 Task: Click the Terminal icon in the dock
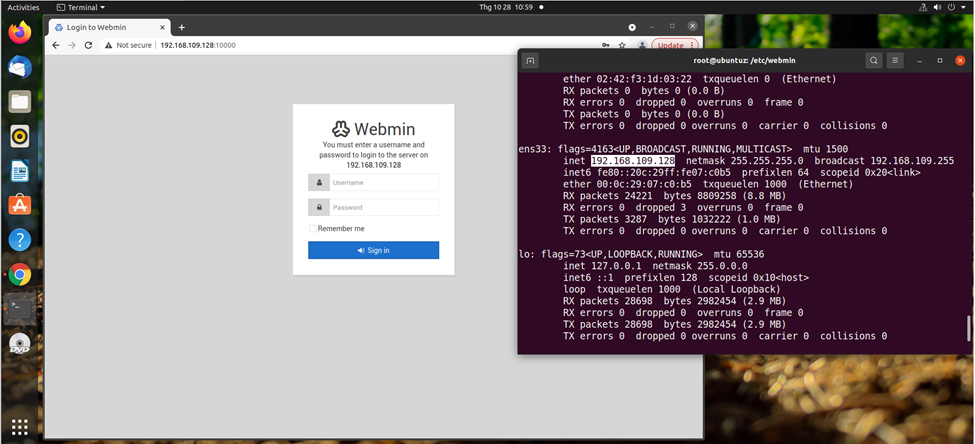pyautogui.click(x=20, y=308)
